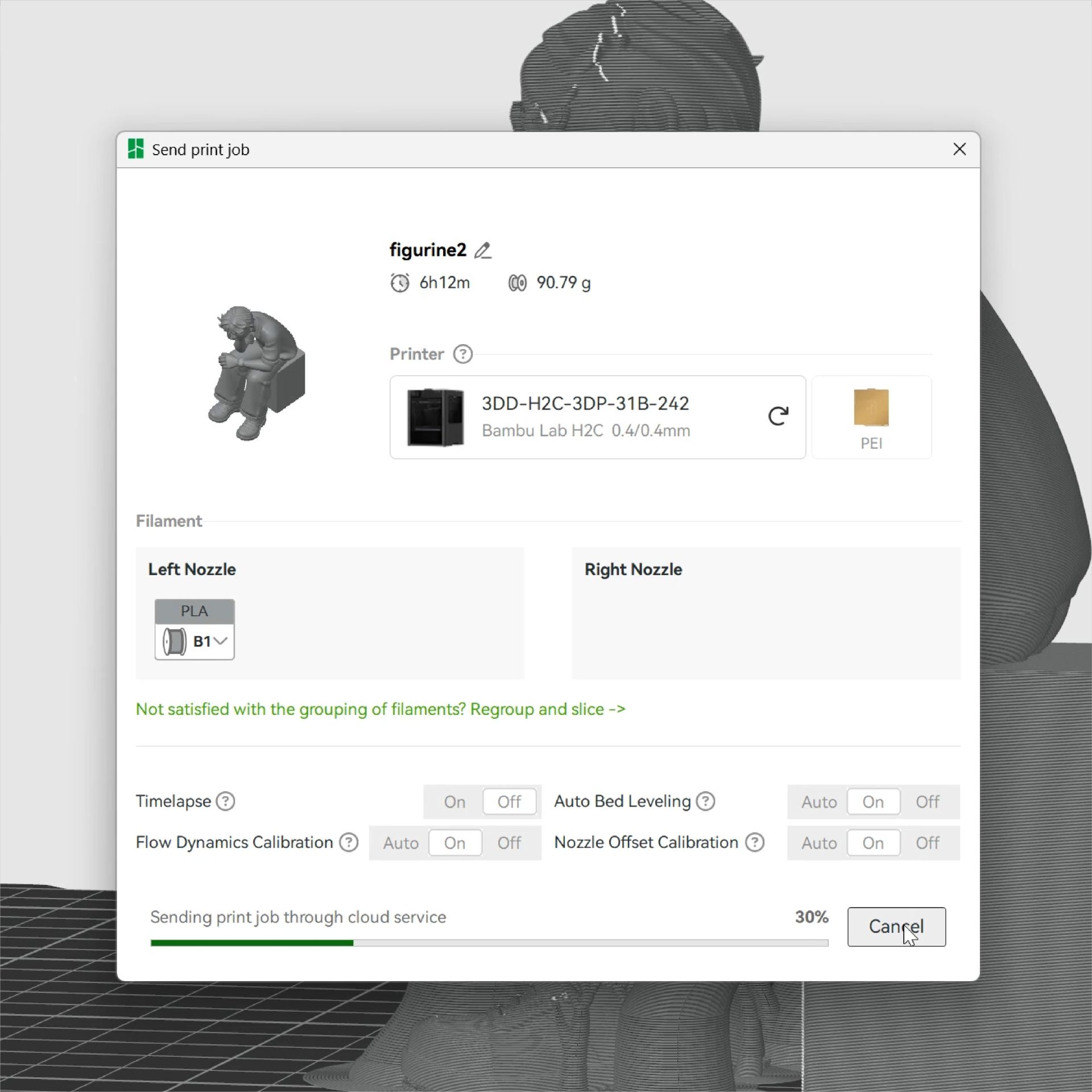Click the PLA filament tag
The width and height of the screenshot is (1092, 1092).
coord(195,611)
